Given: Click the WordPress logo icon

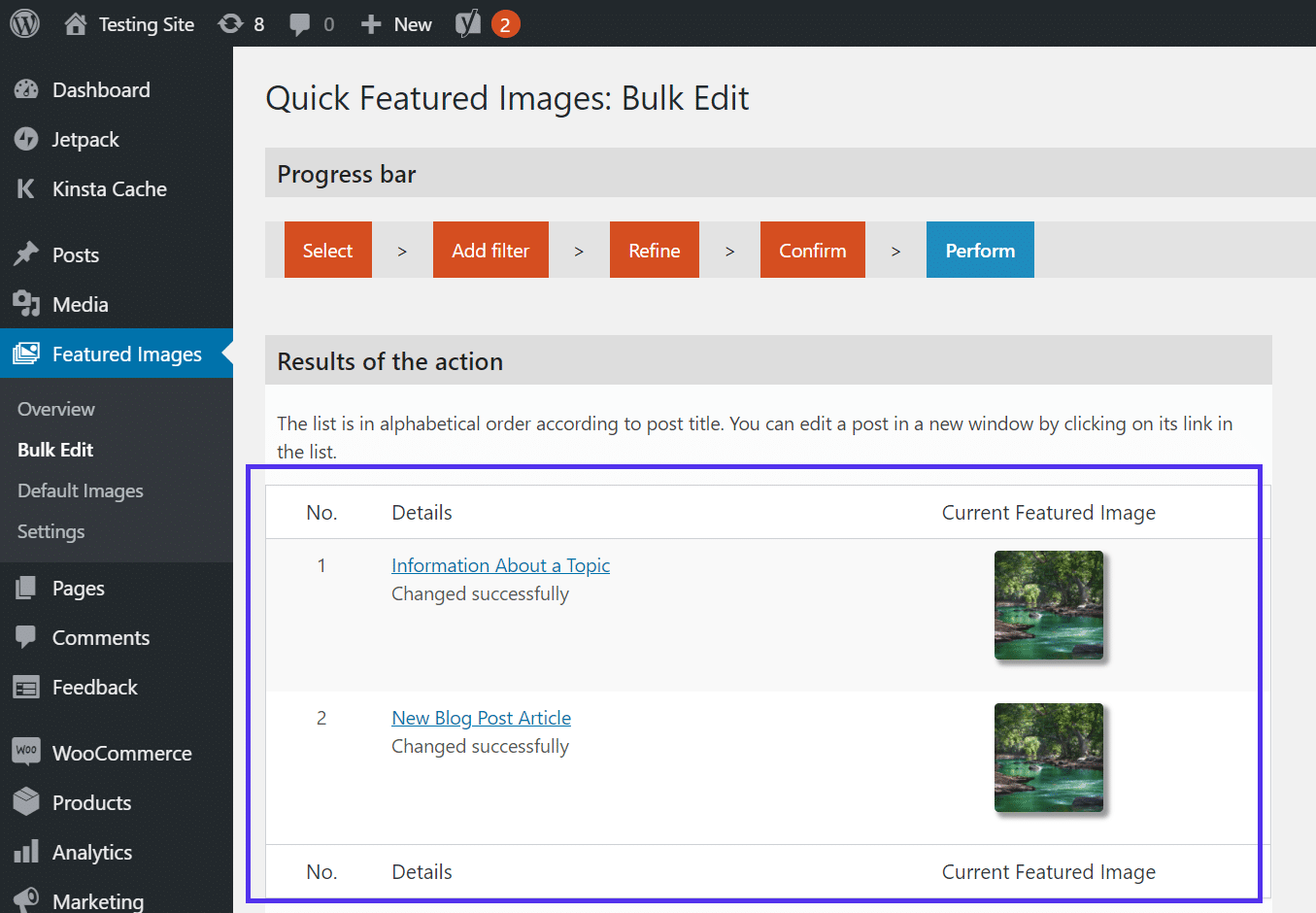Looking at the screenshot, I should click(21, 23).
